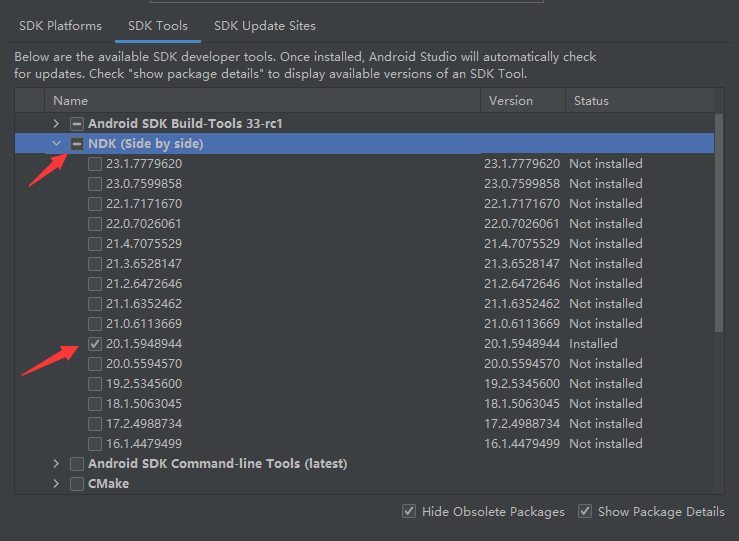Viewport: 739px width, 541px height.
Task: Select the CMake row label
Action: pos(108,484)
